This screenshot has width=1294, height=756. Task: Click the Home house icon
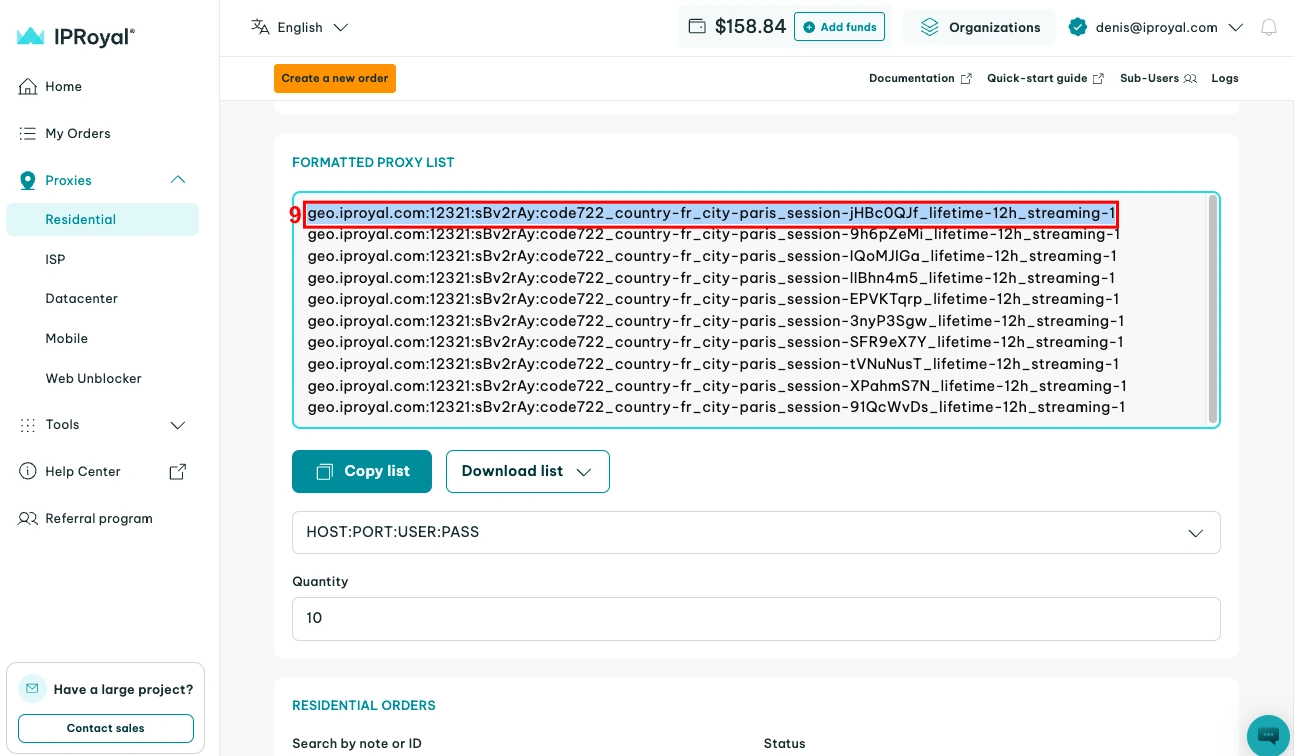28,87
